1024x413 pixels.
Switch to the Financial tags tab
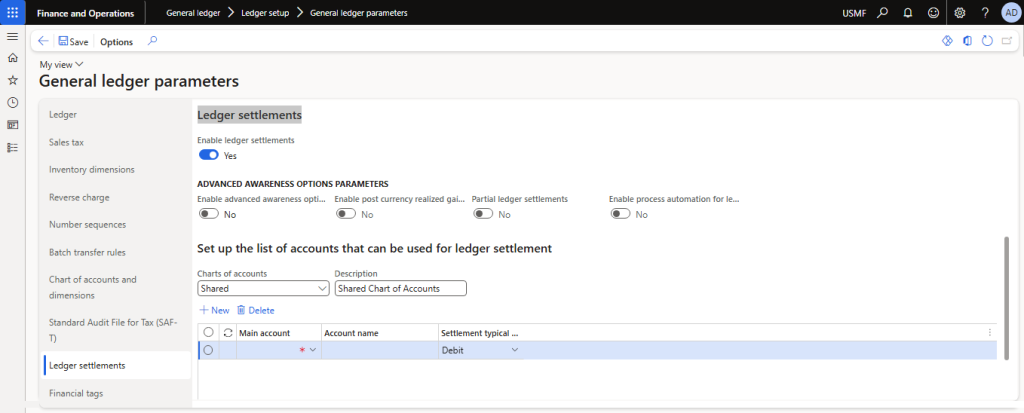pos(76,393)
